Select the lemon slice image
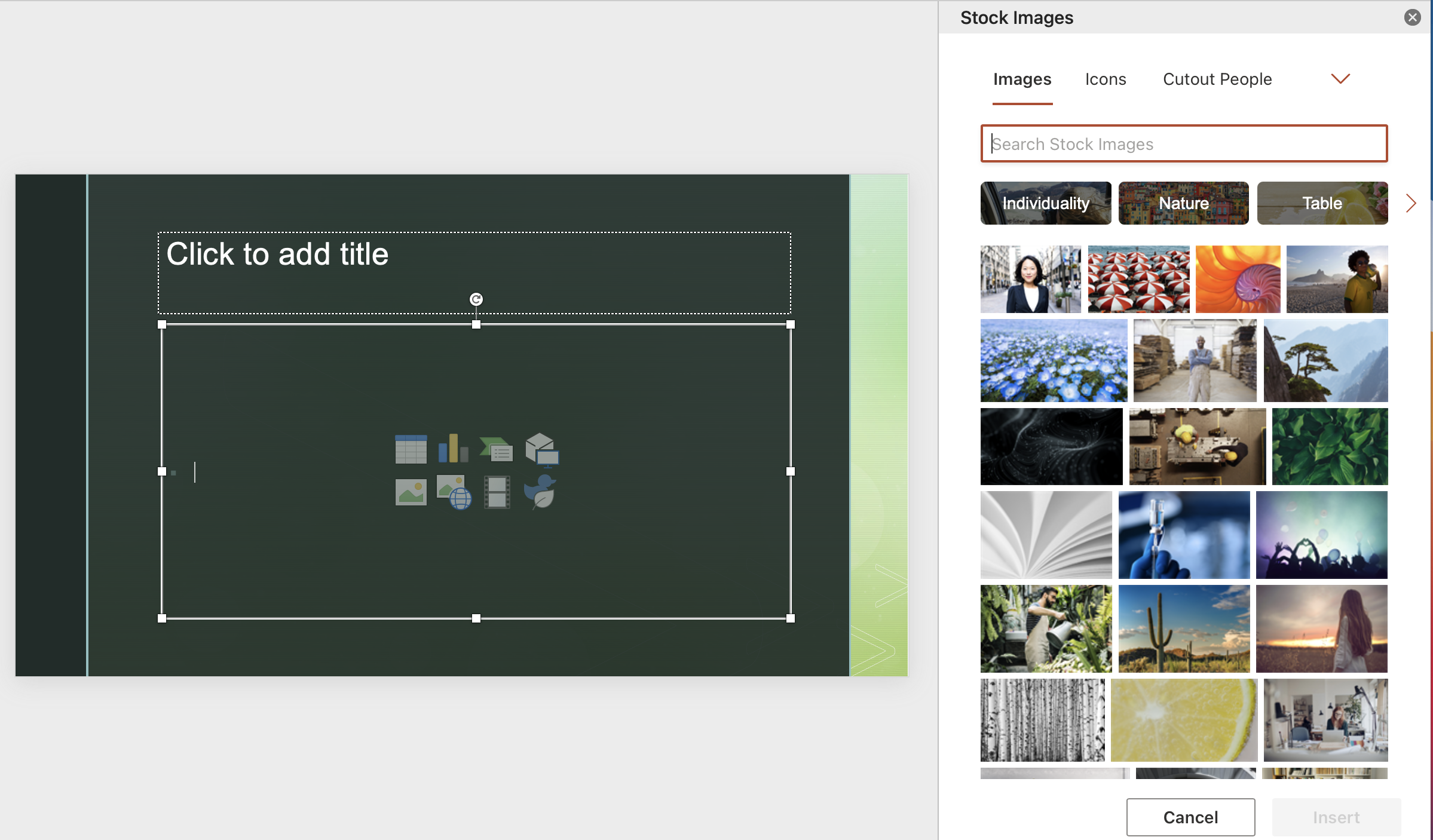This screenshot has width=1433, height=840. (x=1184, y=720)
